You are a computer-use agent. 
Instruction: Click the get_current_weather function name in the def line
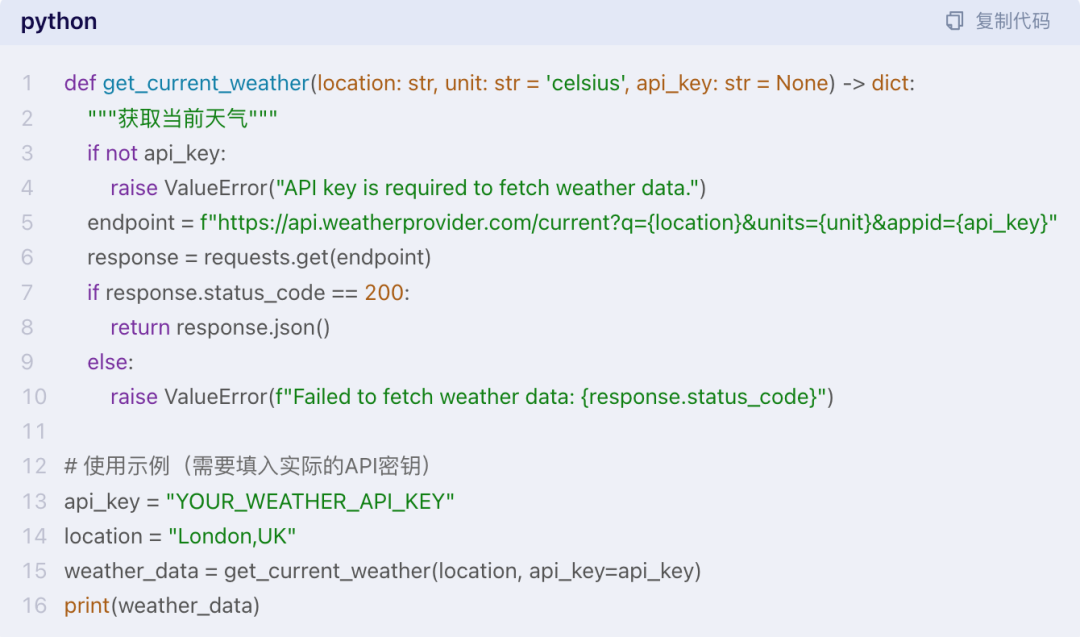(x=206, y=83)
